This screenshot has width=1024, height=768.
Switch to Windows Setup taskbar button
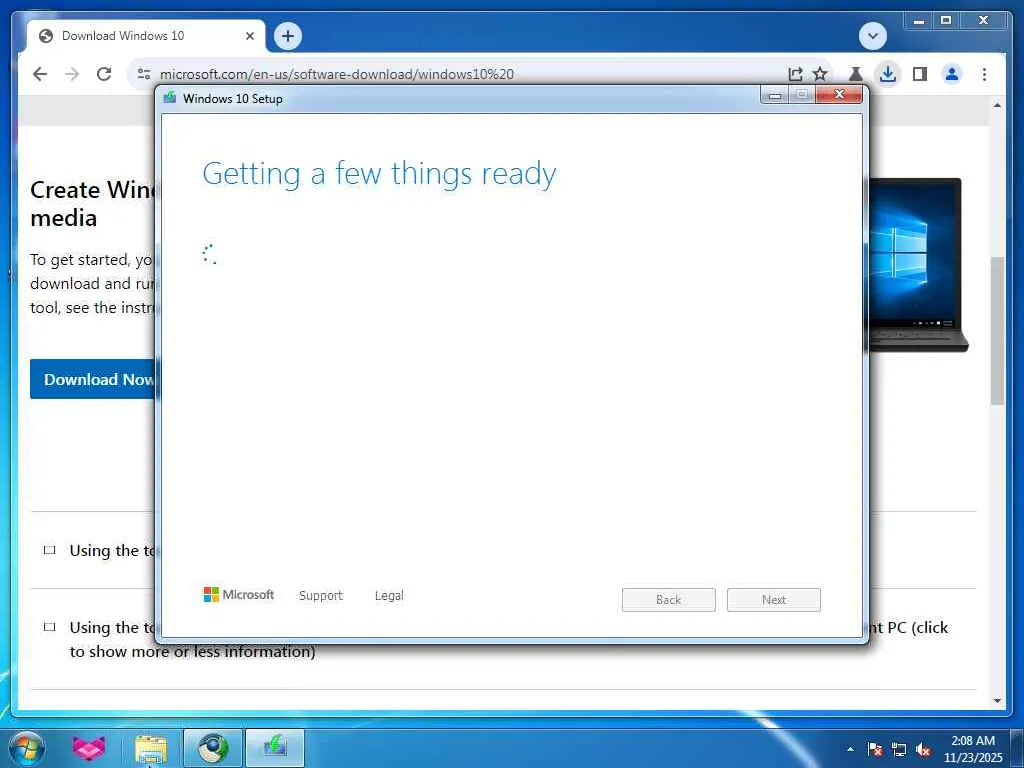275,748
